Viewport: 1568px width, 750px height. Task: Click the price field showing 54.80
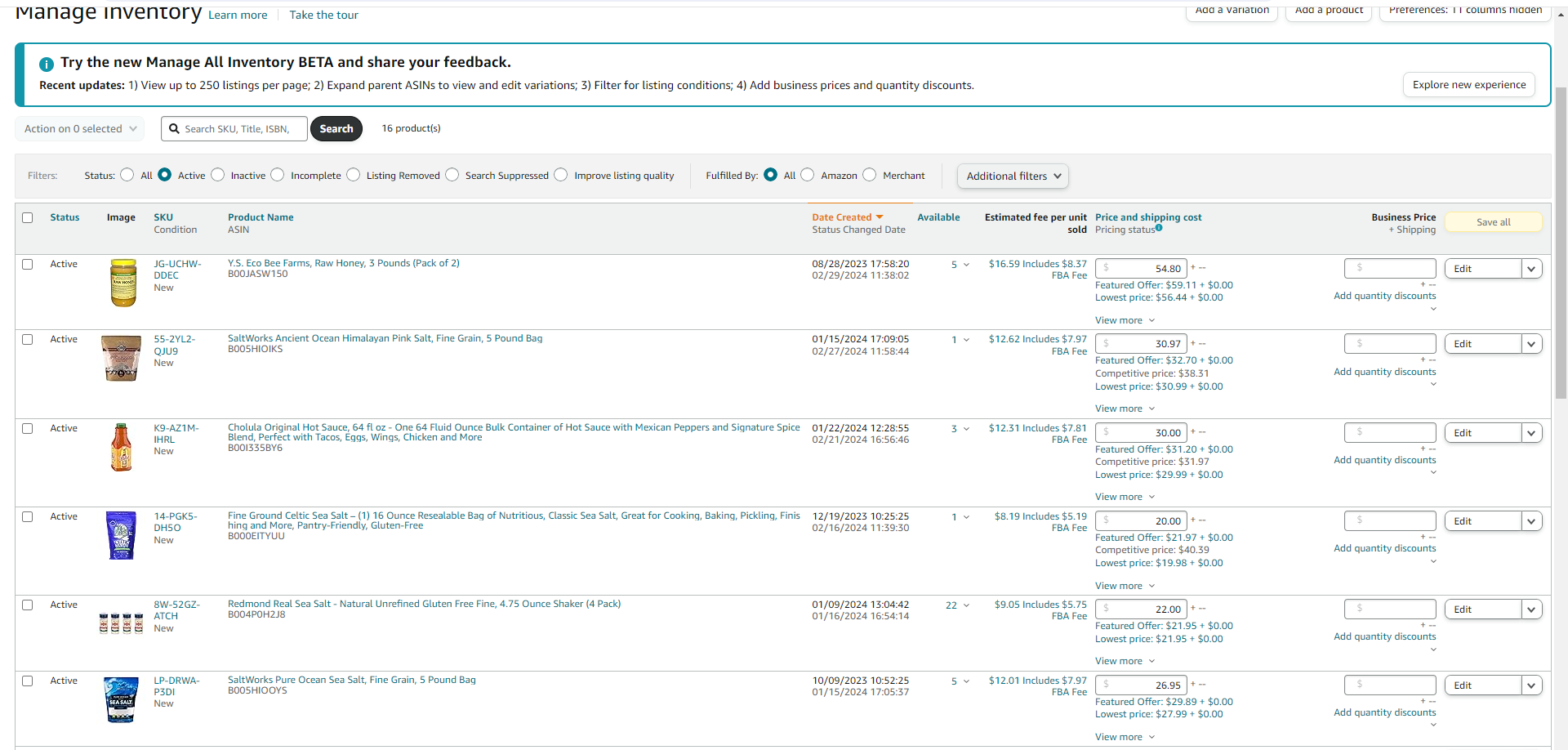coord(1141,268)
